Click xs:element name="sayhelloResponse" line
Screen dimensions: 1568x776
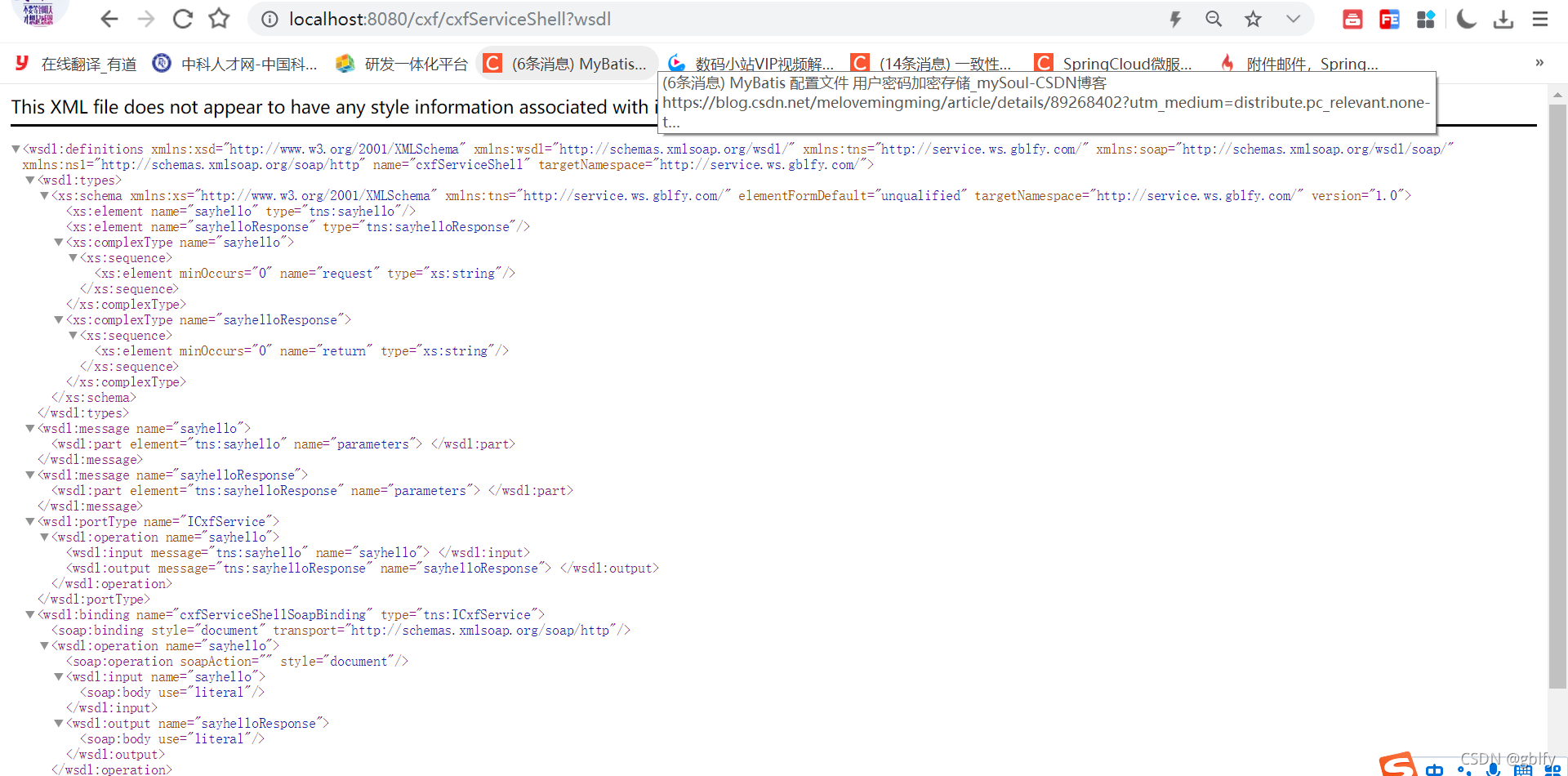[298, 226]
